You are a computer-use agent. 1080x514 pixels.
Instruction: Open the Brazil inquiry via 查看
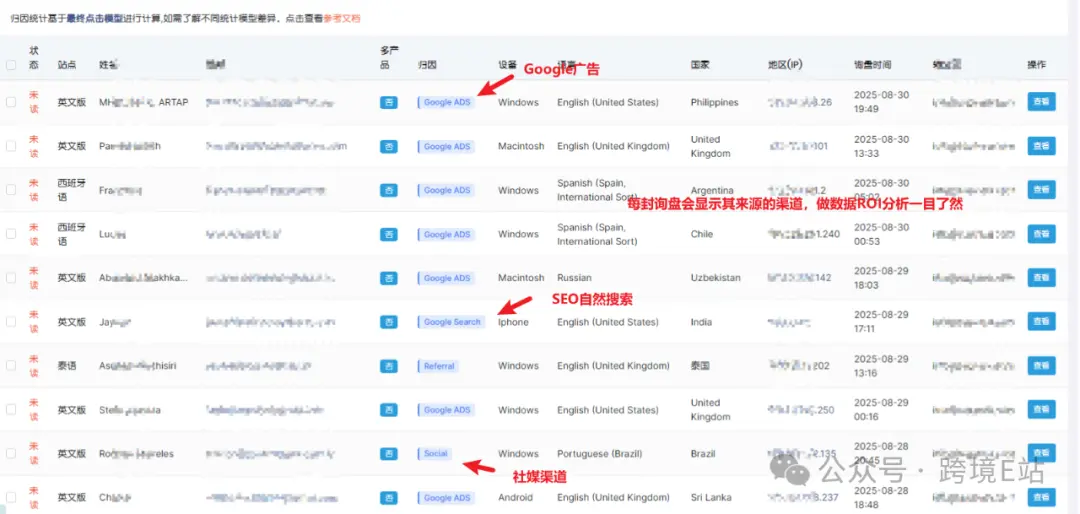1041,453
